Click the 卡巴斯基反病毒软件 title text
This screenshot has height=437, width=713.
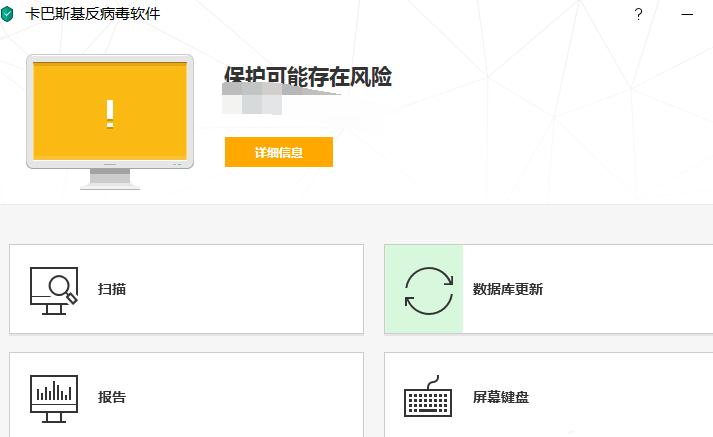coord(93,14)
